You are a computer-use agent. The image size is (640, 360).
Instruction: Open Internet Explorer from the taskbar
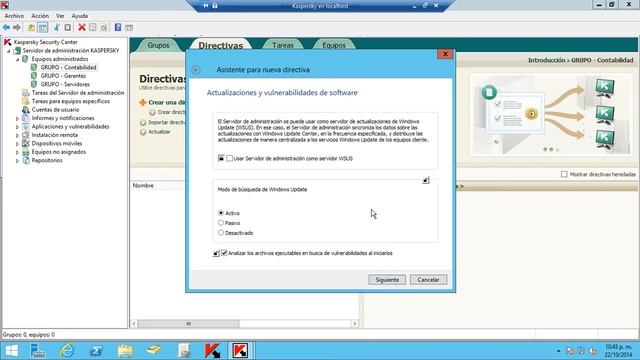point(67,351)
